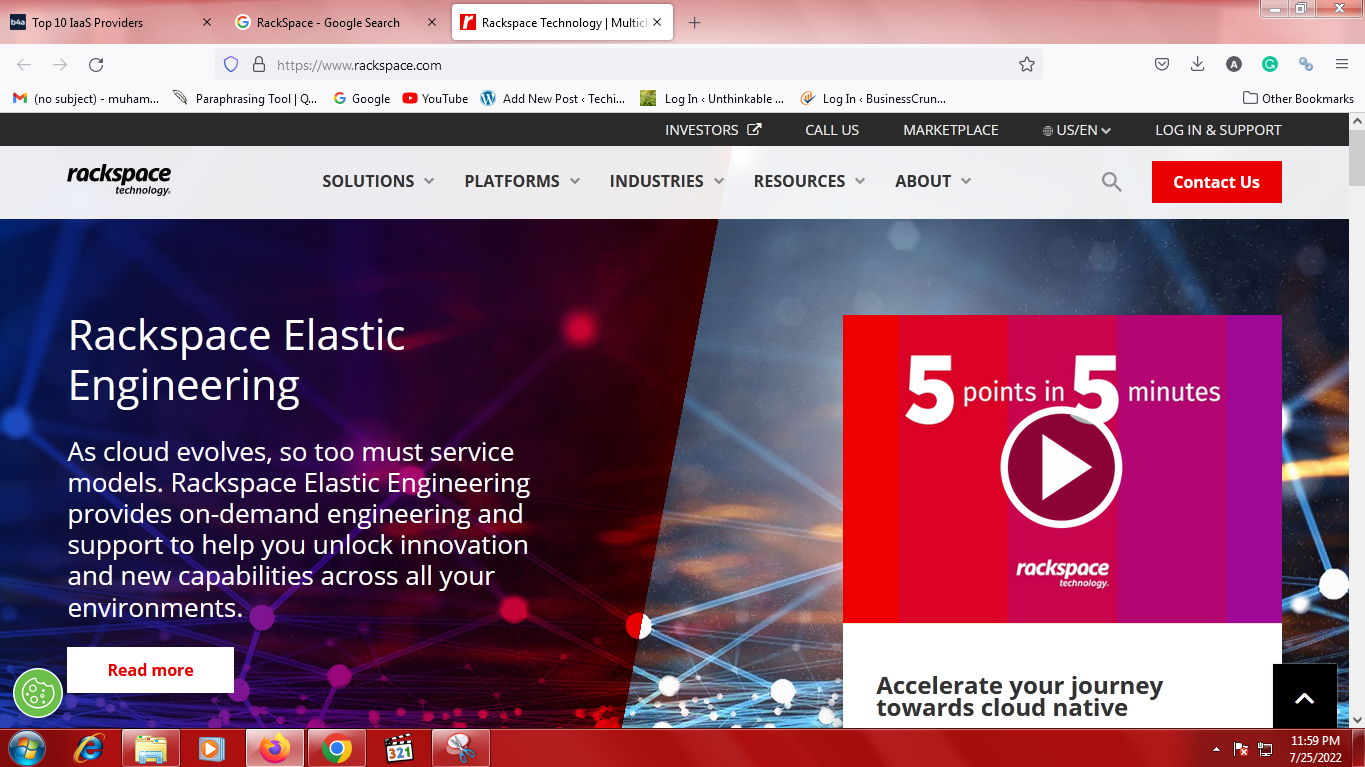Play the 5 points in 5 minutes video
The height and width of the screenshot is (767, 1365).
click(1061, 467)
